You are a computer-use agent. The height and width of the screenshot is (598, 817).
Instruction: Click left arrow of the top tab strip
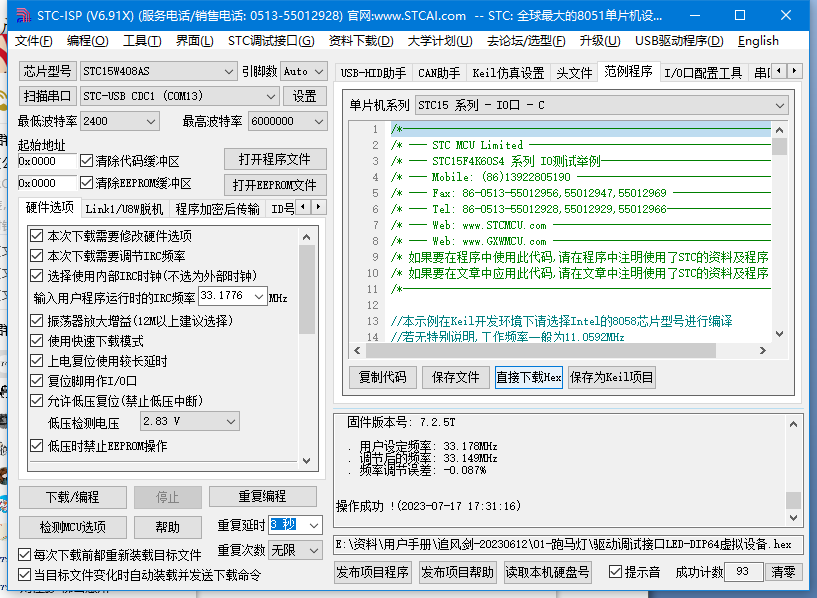[779, 70]
